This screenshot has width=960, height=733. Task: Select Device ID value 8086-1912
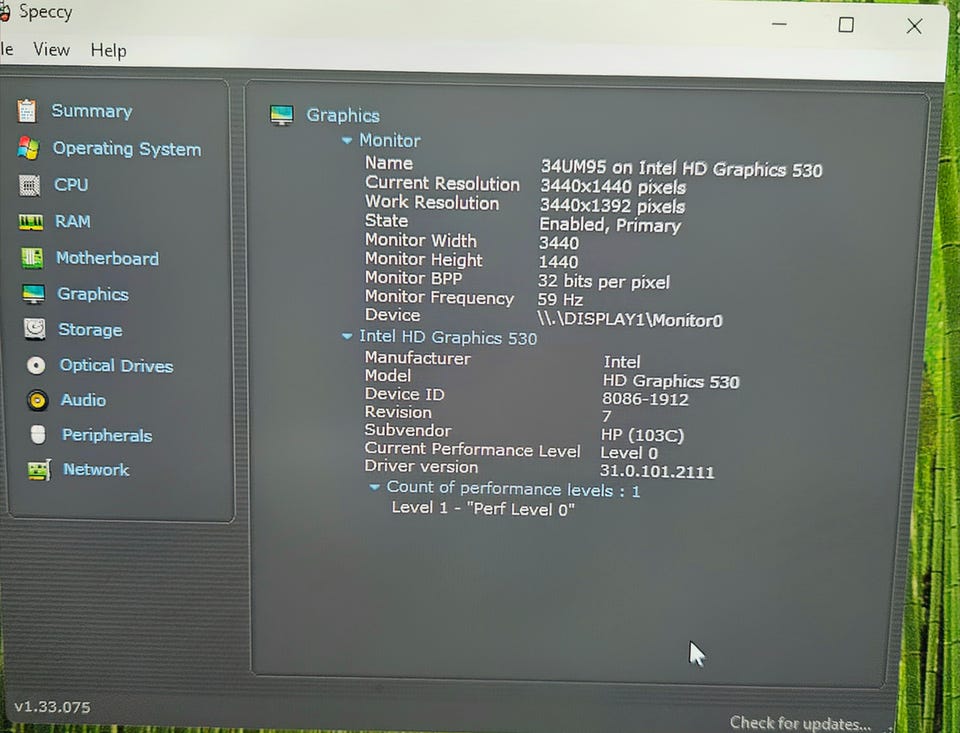click(x=645, y=399)
